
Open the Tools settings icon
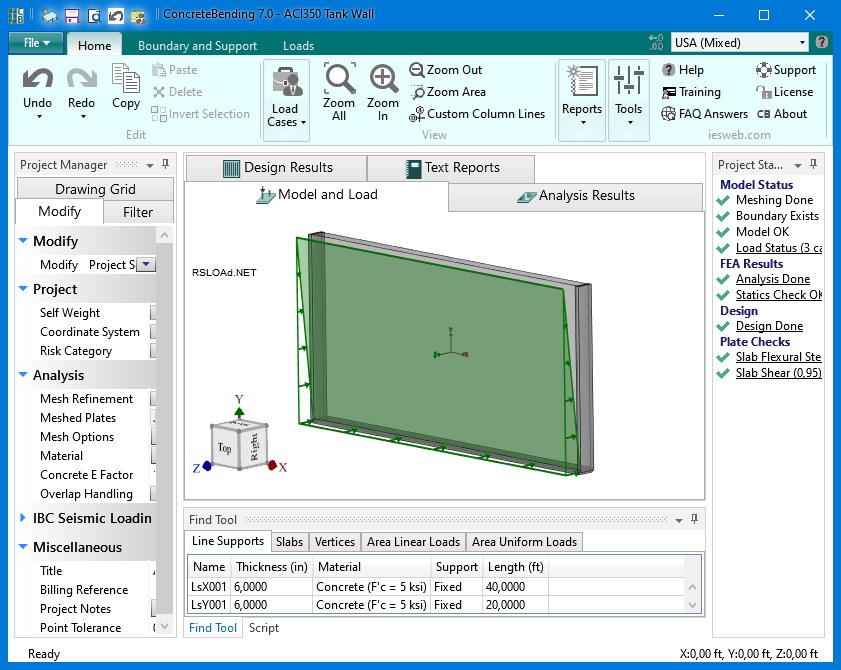click(628, 82)
